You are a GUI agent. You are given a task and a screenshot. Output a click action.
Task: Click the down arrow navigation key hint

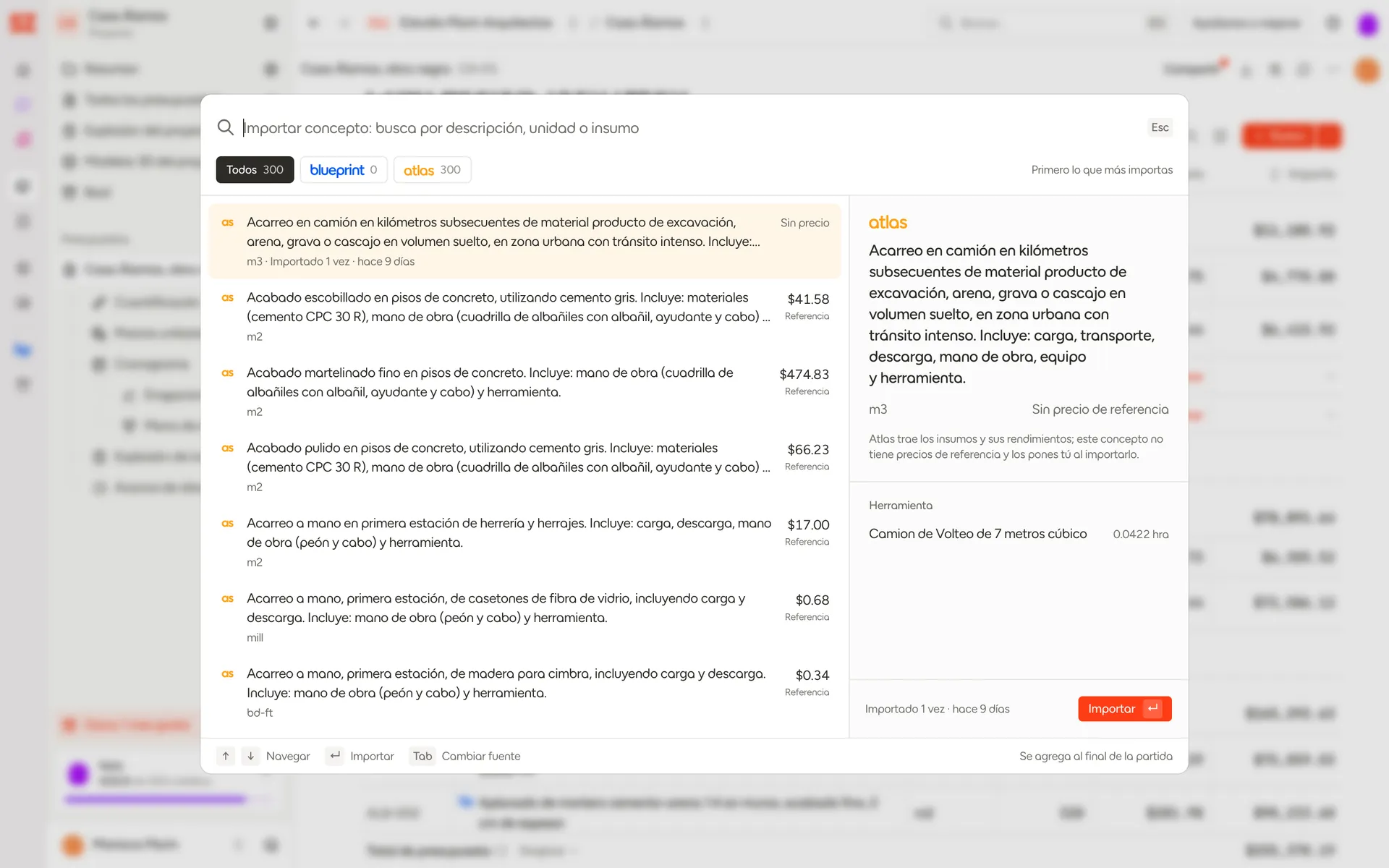pos(250,756)
